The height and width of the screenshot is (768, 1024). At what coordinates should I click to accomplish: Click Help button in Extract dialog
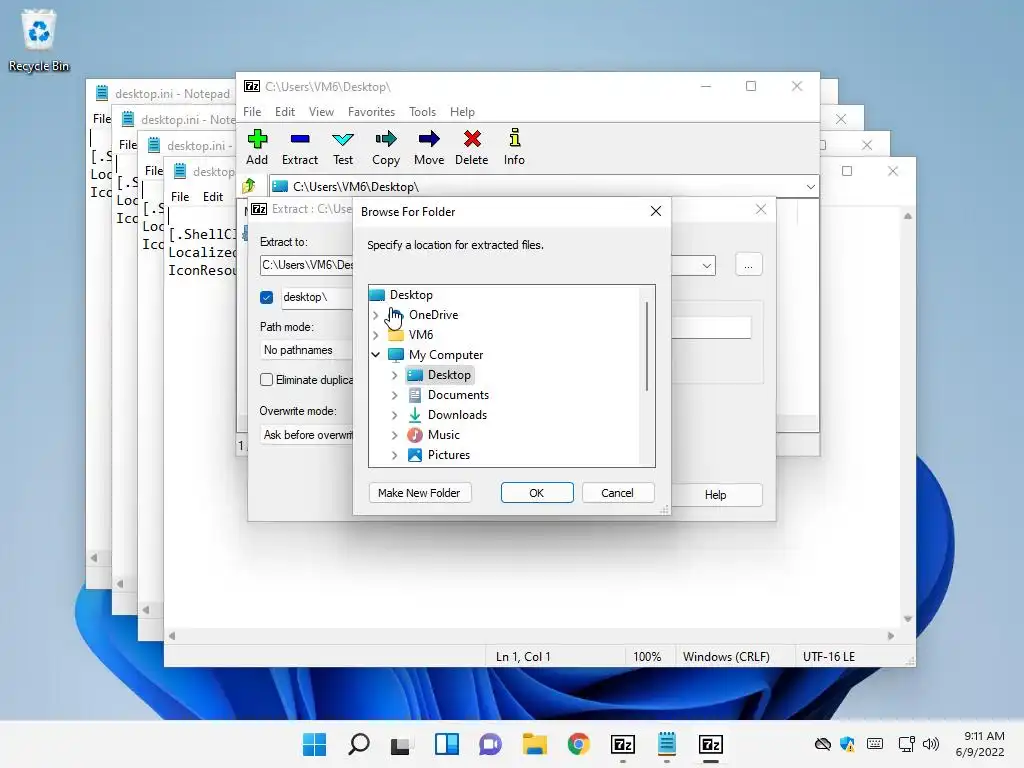pos(716,494)
